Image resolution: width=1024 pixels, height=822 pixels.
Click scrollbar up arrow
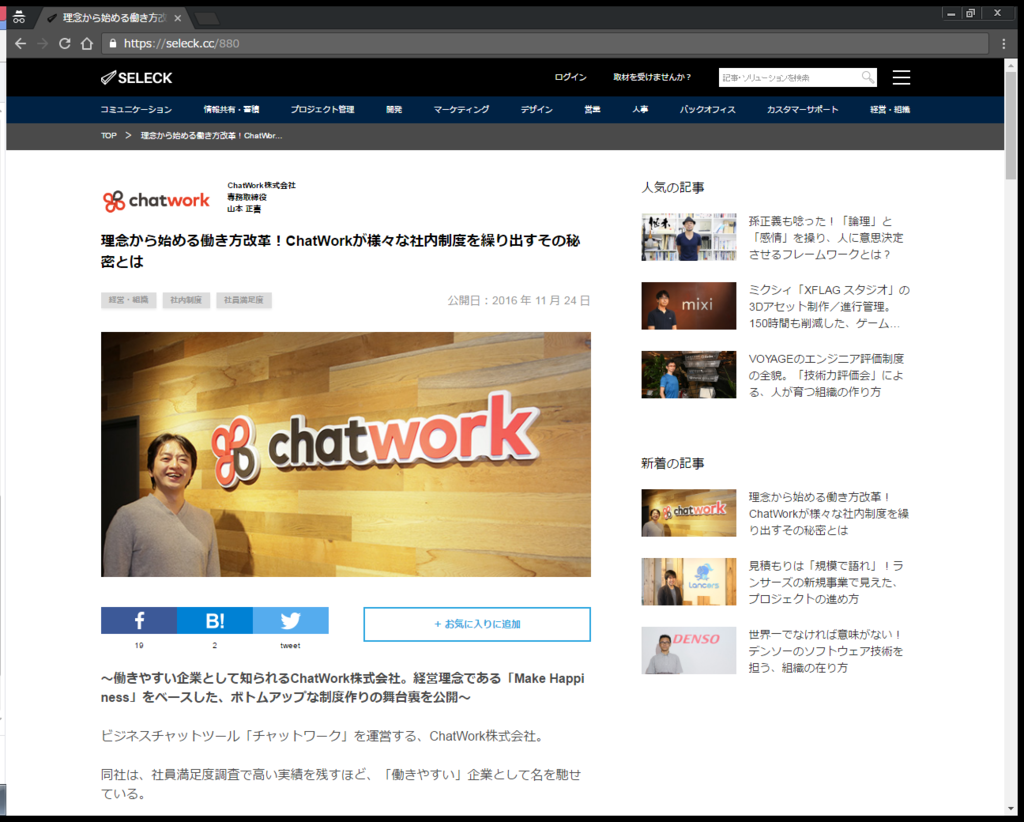pos(1011,65)
